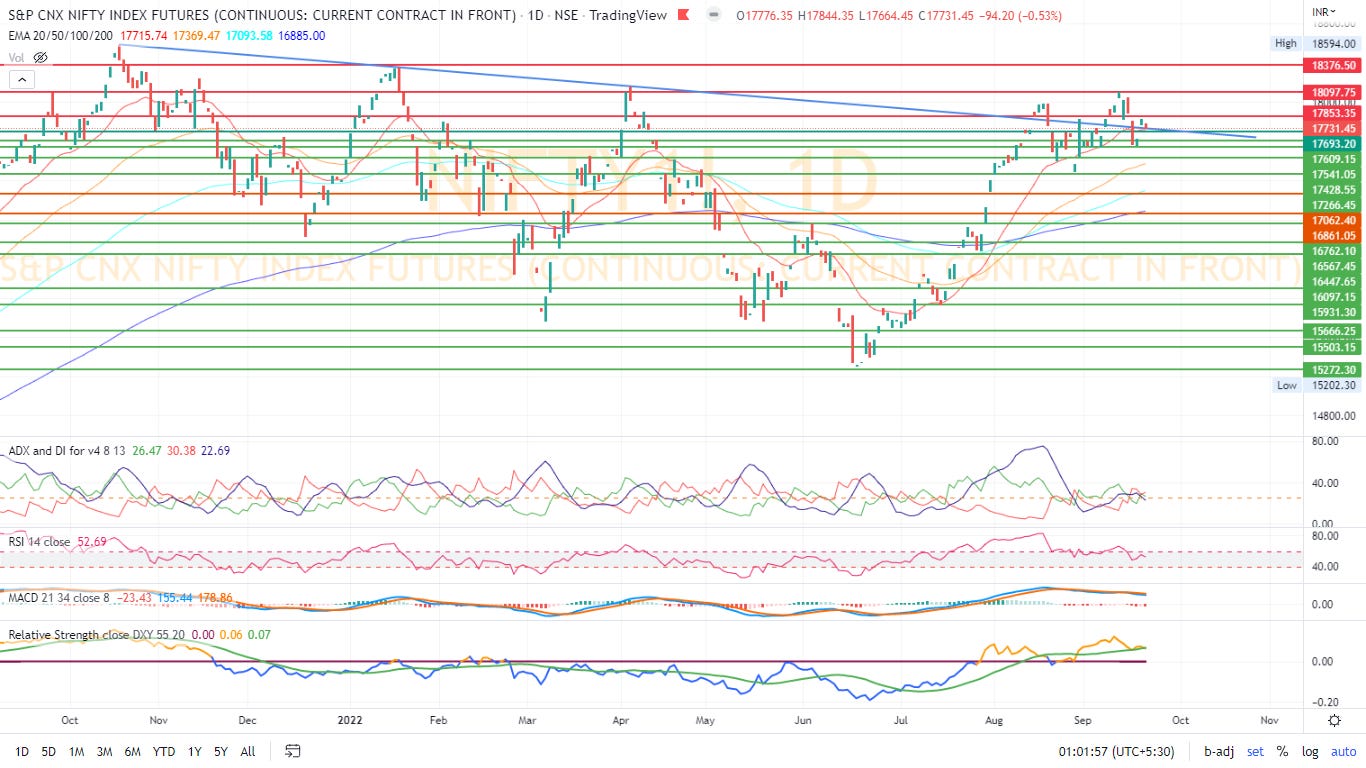Select the 6M time range

(x=132, y=751)
